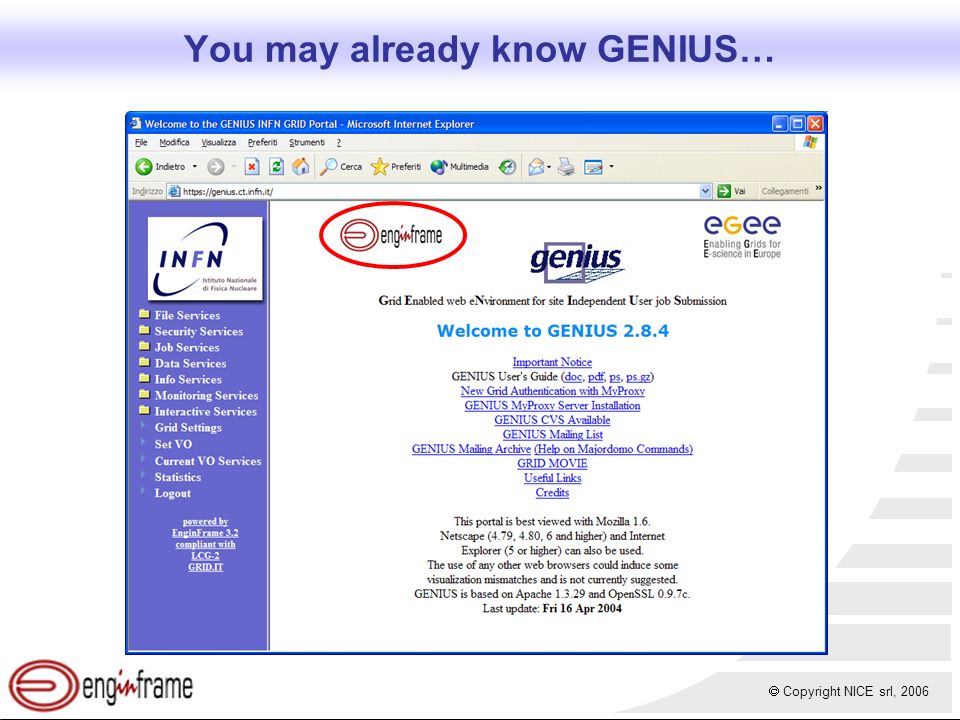This screenshot has width=960, height=720.
Task: Click the genius logo
Action: pos(576,262)
